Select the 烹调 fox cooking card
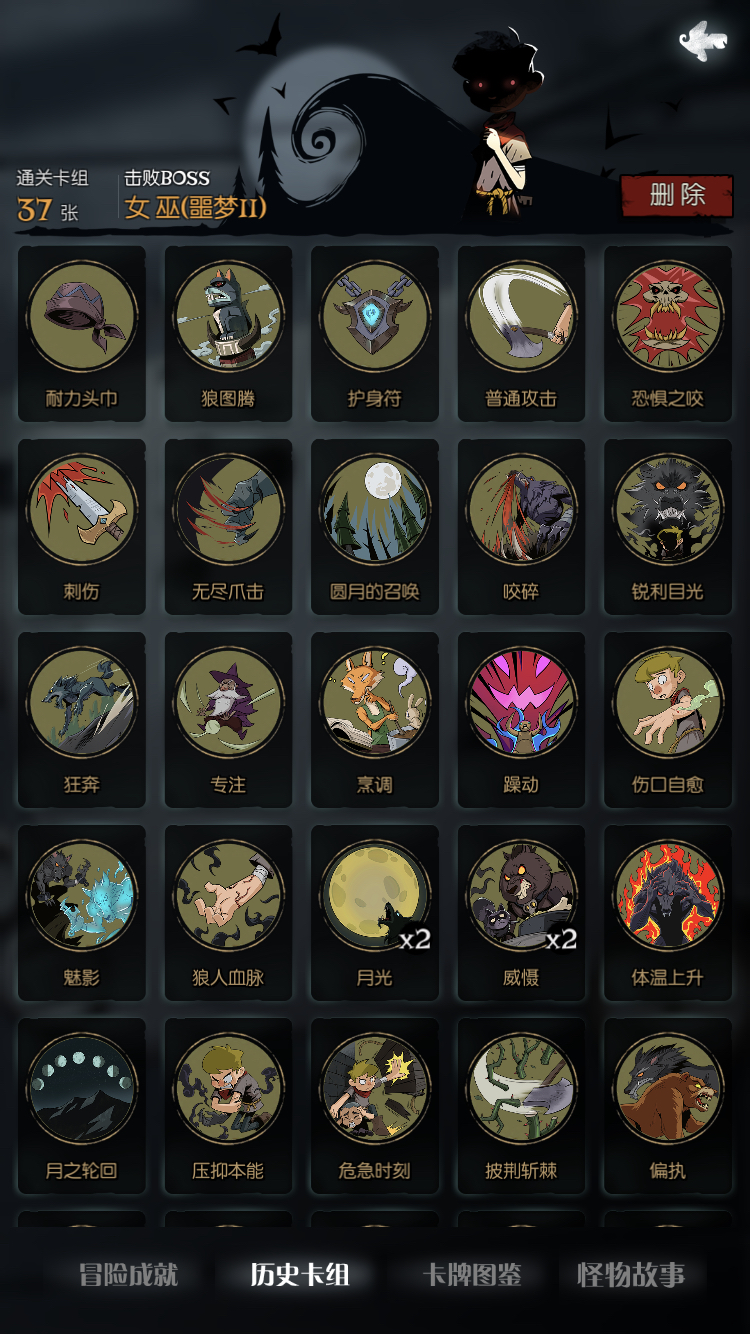This screenshot has height=1334, width=750. (375, 720)
